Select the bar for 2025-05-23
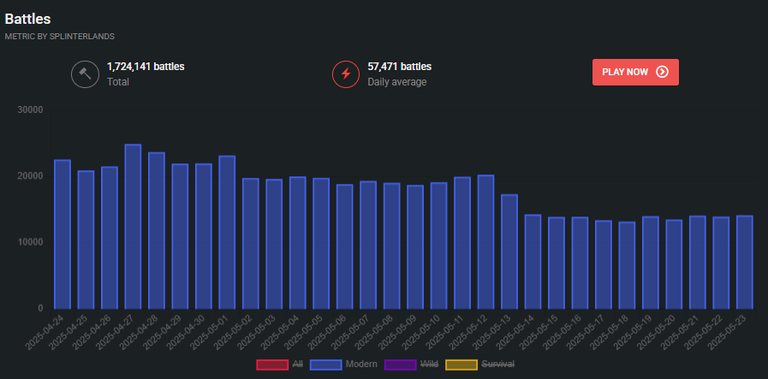Image resolution: width=768 pixels, height=379 pixels. click(744, 262)
